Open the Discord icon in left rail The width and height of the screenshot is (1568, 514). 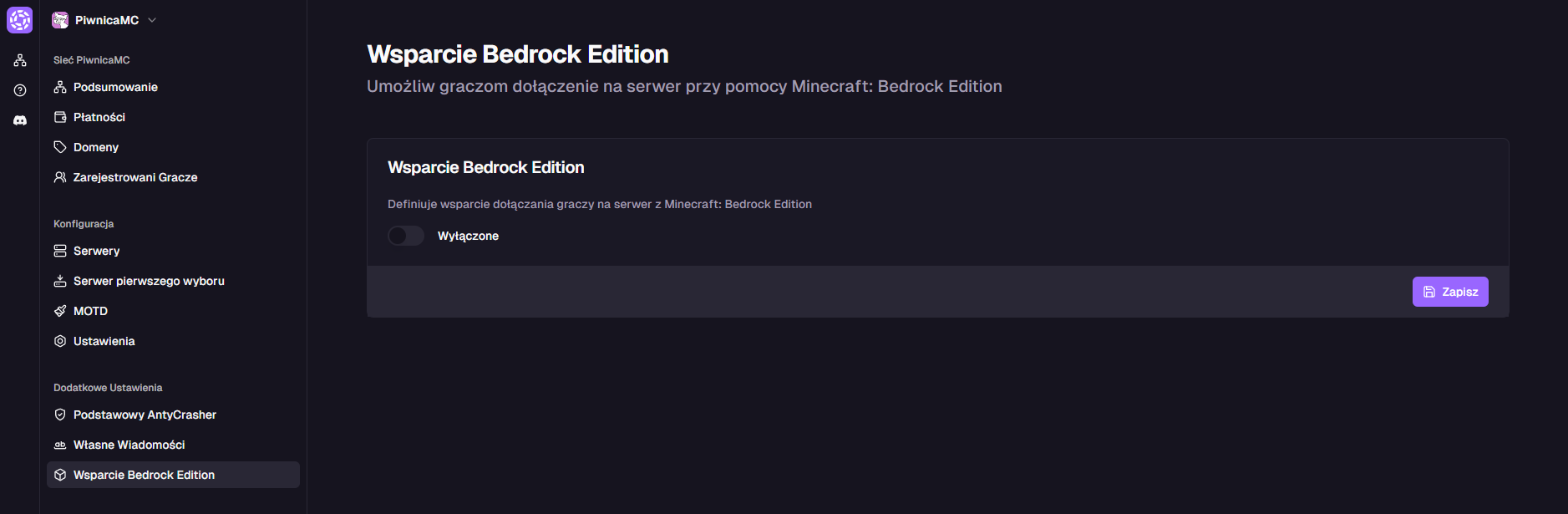[20, 120]
